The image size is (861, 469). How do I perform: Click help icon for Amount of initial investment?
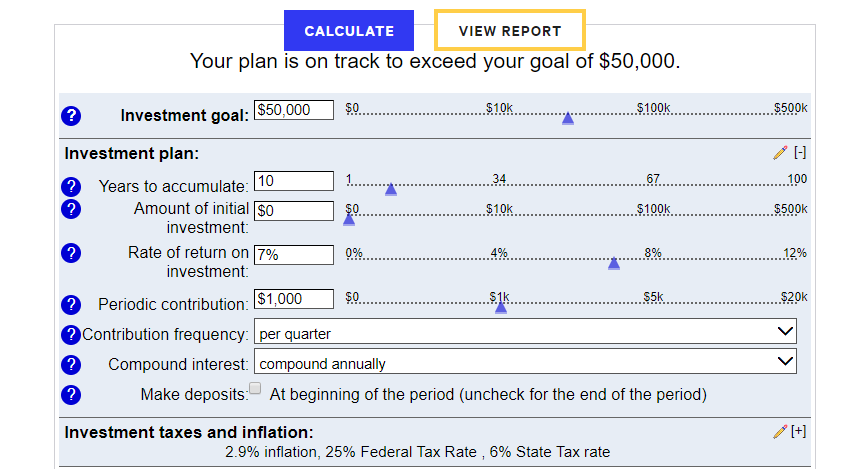point(71,209)
